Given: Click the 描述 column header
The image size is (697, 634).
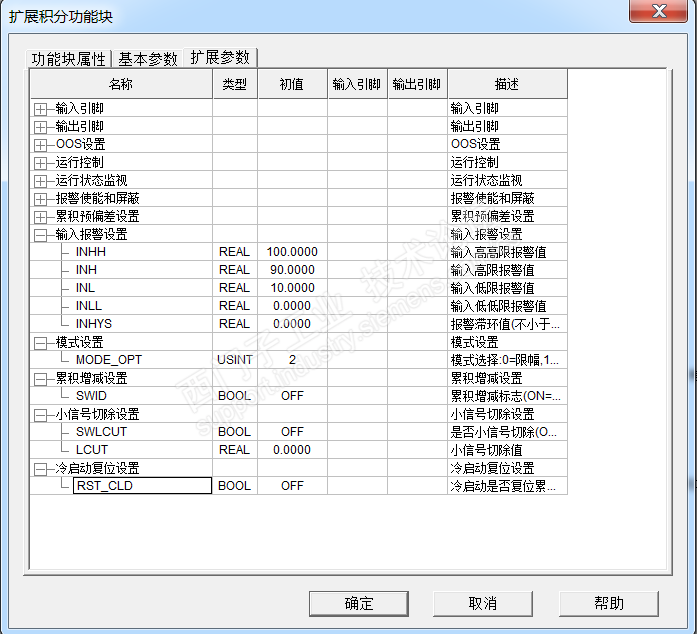Looking at the screenshot, I should coord(507,84).
